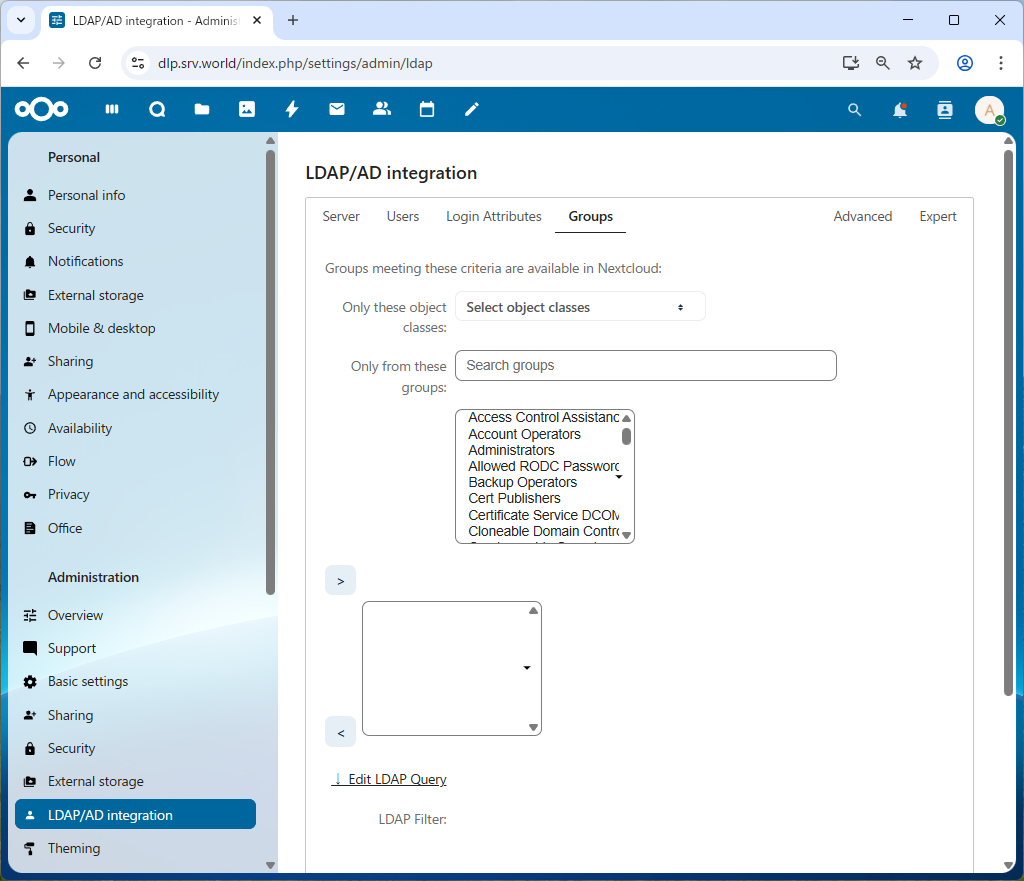
Task: Click the notifications bell icon
Action: coord(900,110)
